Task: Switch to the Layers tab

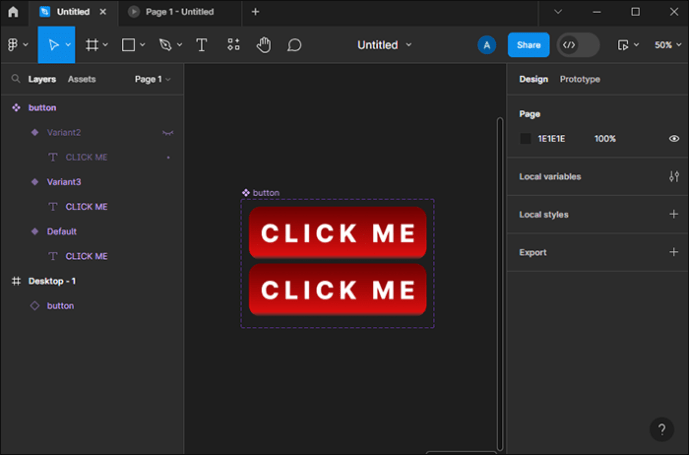Action: tap(42, 79)
